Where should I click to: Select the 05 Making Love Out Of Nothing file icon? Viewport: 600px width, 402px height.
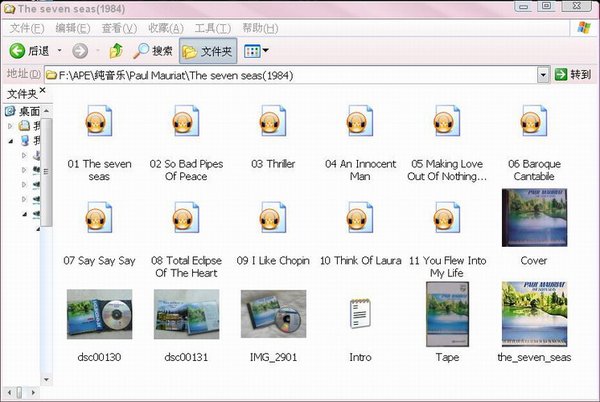[447, 121]
